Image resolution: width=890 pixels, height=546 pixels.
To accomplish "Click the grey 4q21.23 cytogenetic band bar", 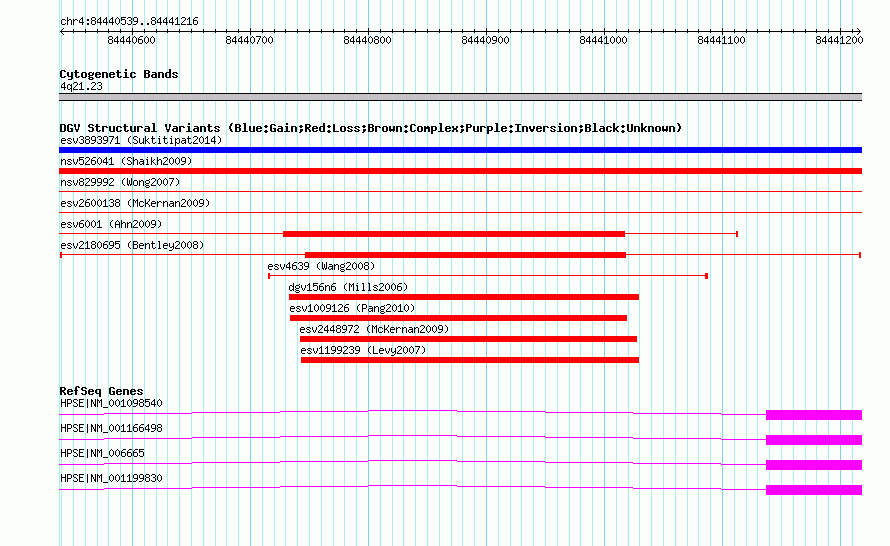I will pyautogui.click(x=460, y=97).
